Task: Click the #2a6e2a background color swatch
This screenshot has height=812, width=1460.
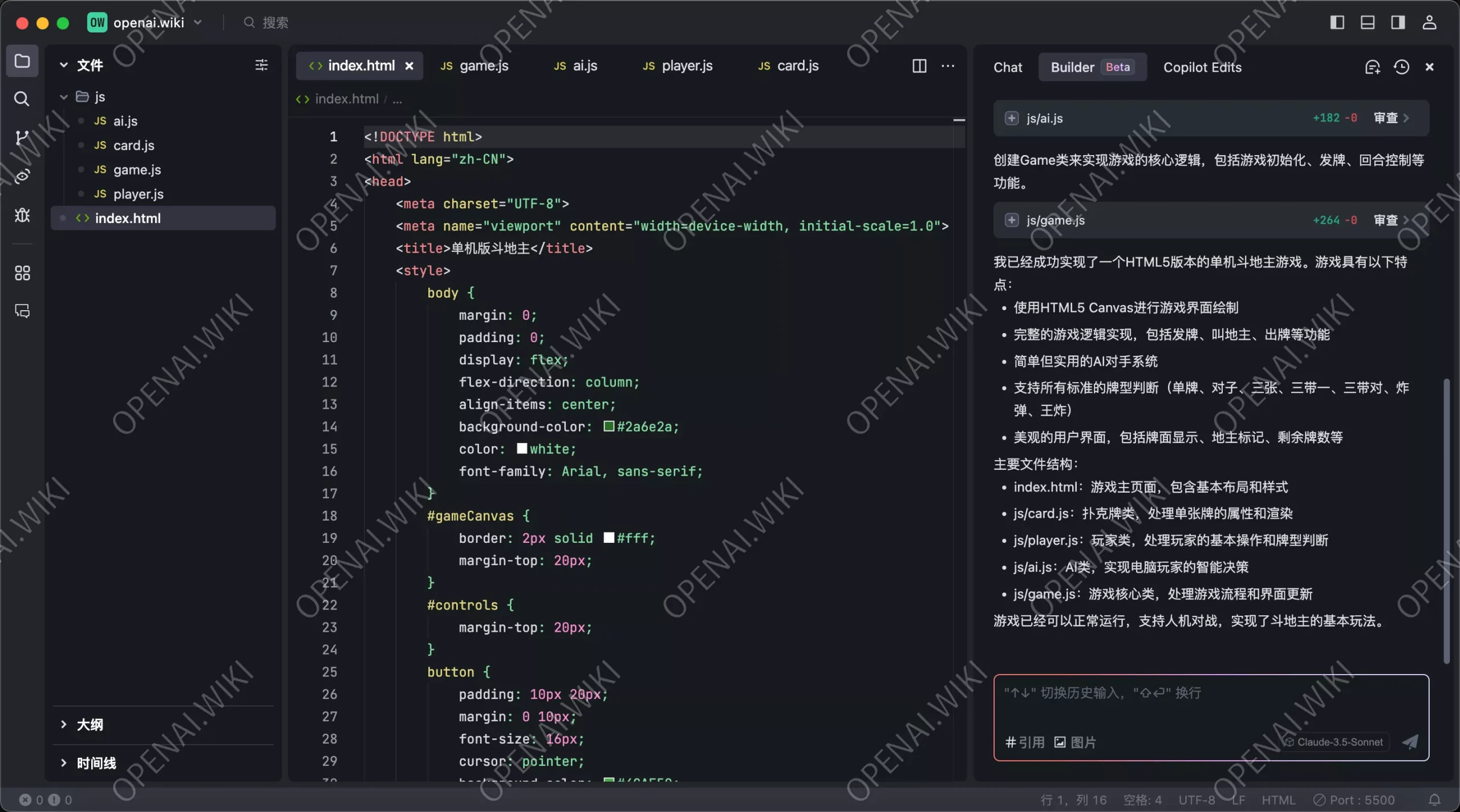Action: click(609, 426)
